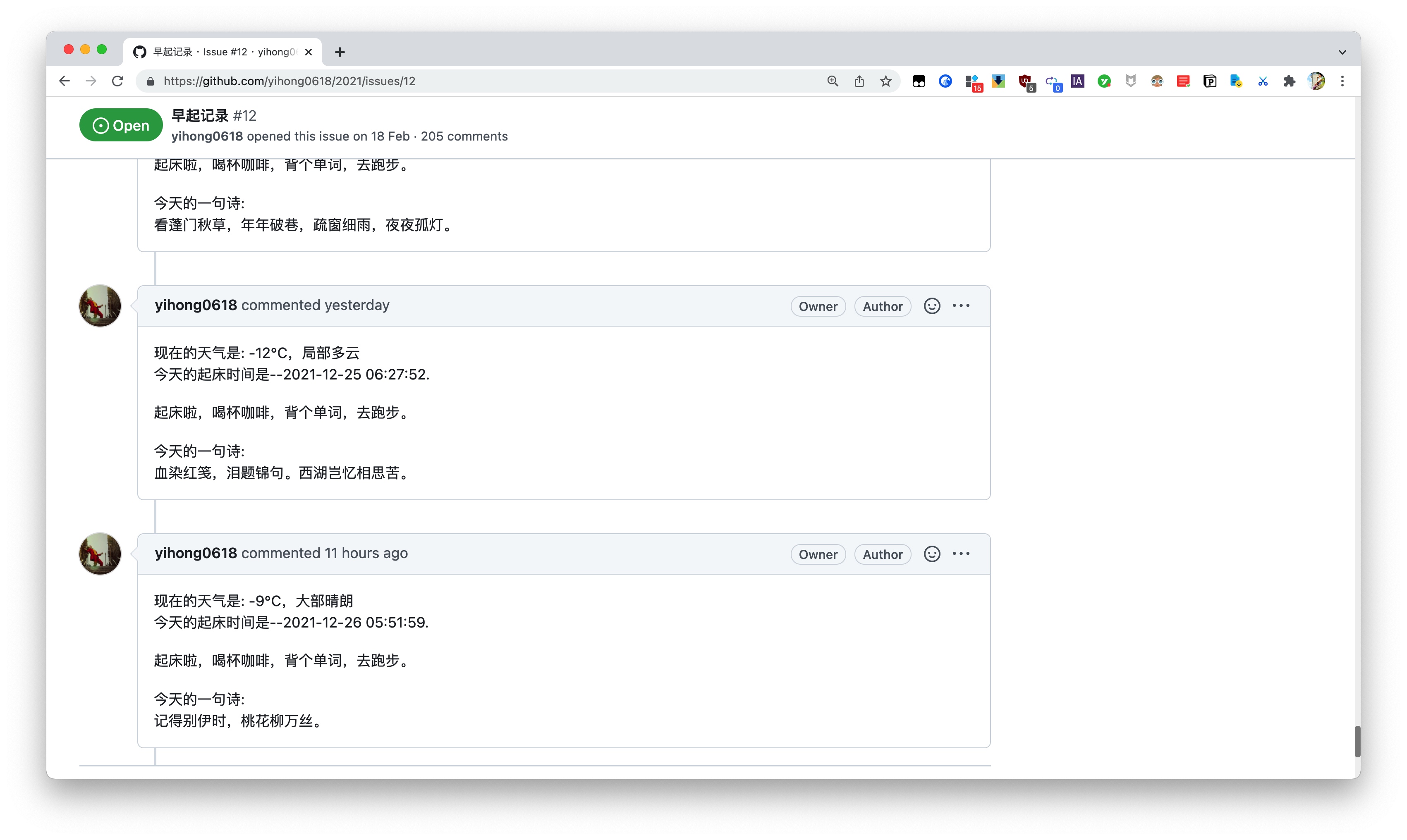Open a new browser tab
The height and width of the screenshot is (840, 1407).
point(340,52)
